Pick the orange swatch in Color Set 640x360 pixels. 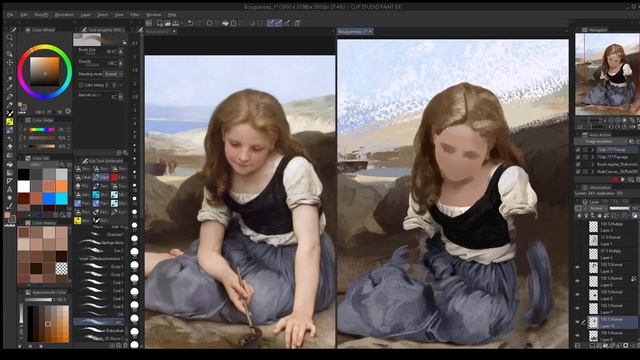tap(62, 186)
